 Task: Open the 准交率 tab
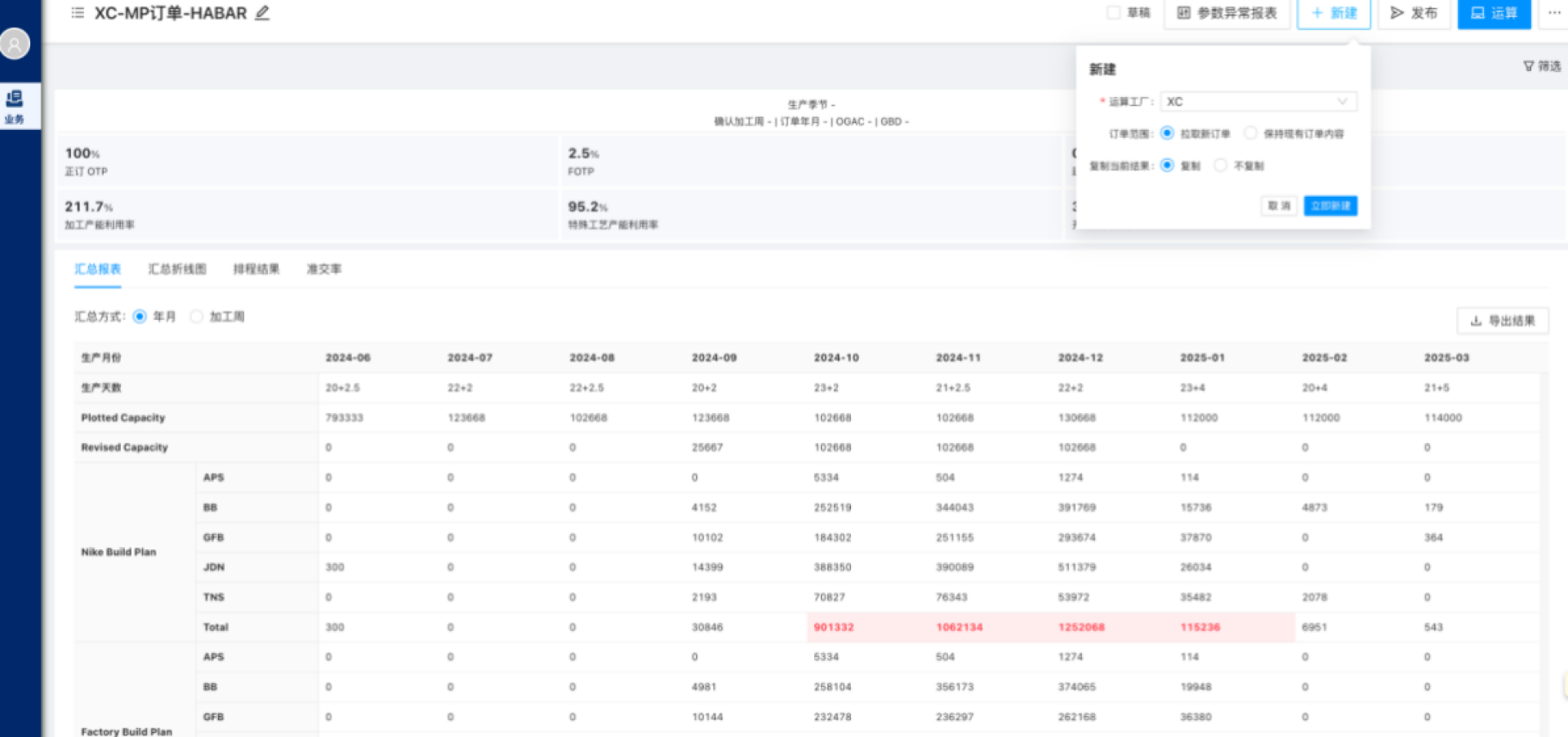click(324, 269)
